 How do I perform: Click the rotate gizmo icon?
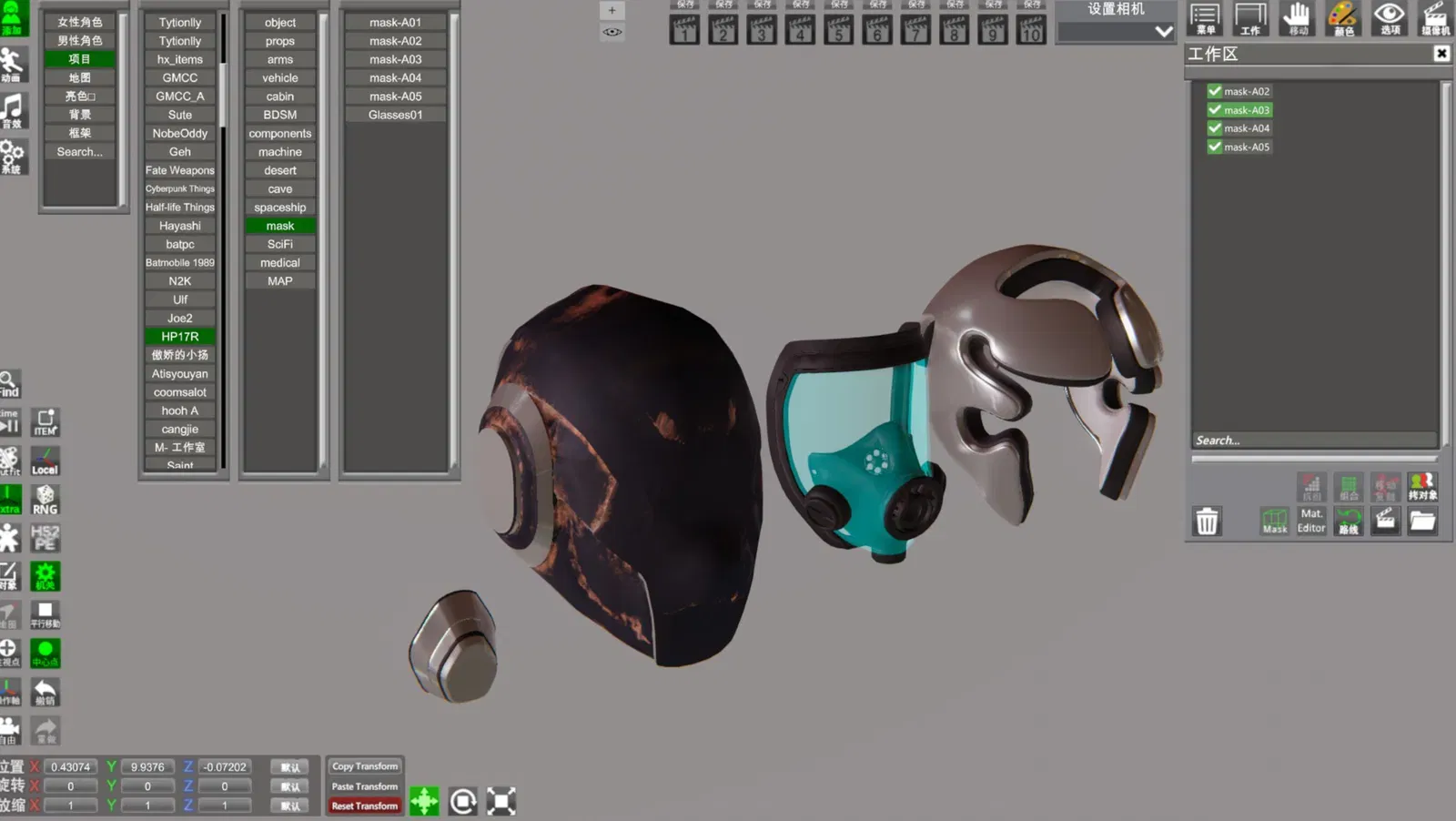(462, 801)
